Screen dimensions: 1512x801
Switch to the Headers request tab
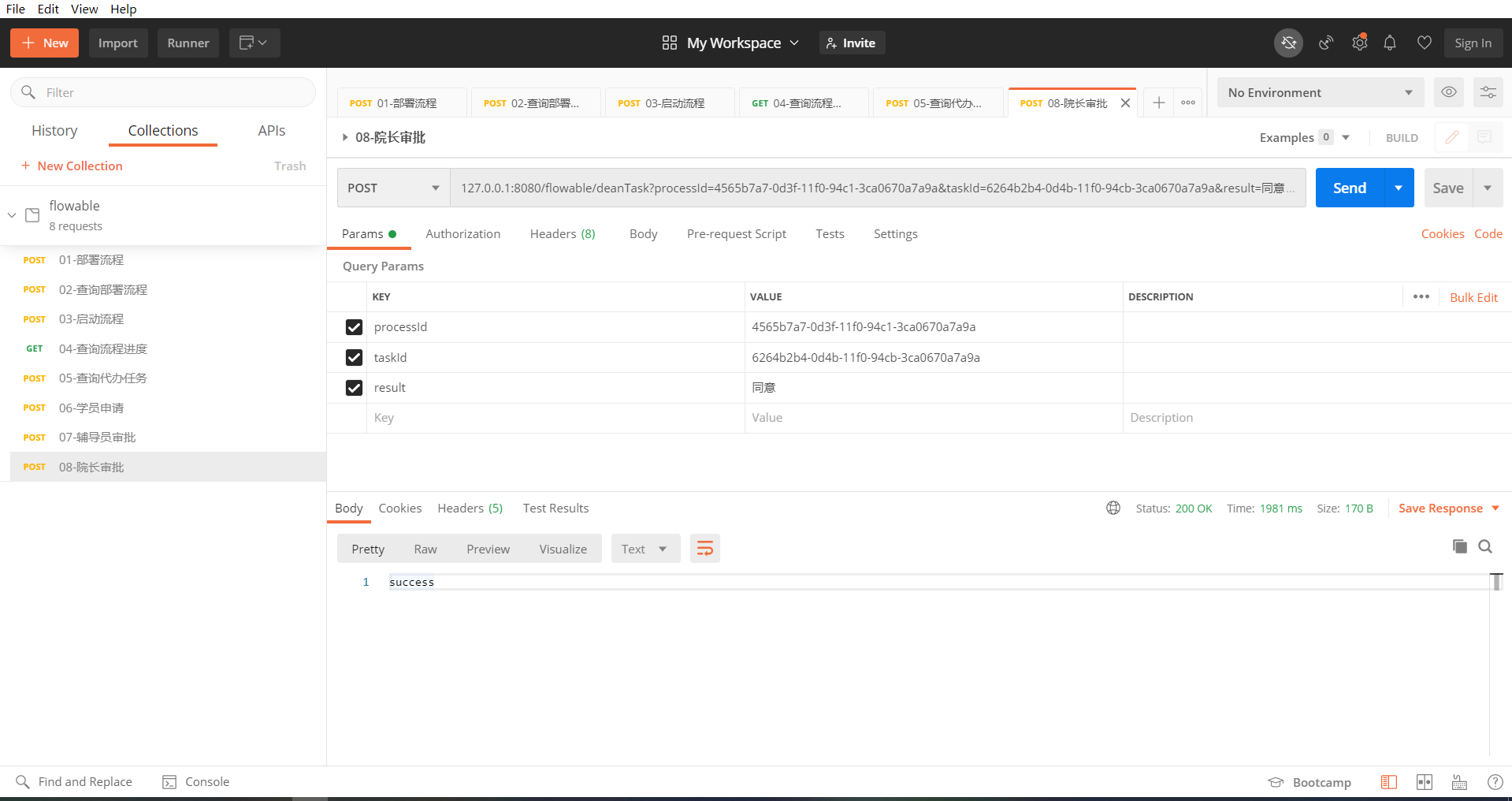pyautogui.click(x=562, y=234)
